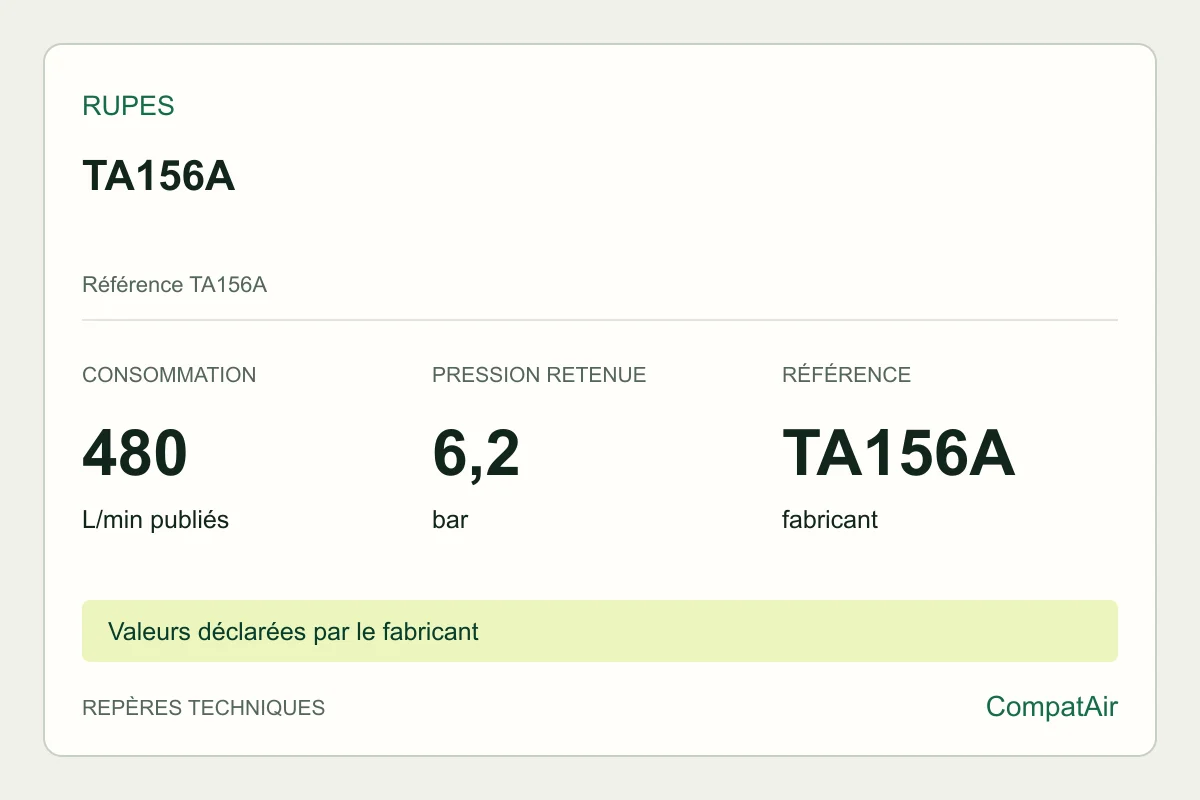Screen dimensions: 1200x800
Task: Open the CompatAir link
Action: (x=1052, y=707)
